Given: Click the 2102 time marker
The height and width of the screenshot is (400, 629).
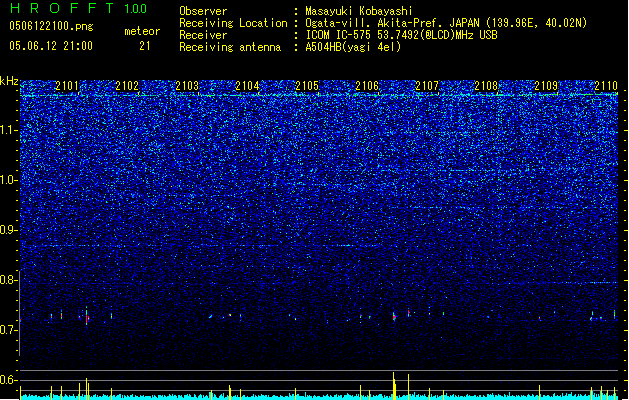Looking at the screenshot, I should 127,86.
